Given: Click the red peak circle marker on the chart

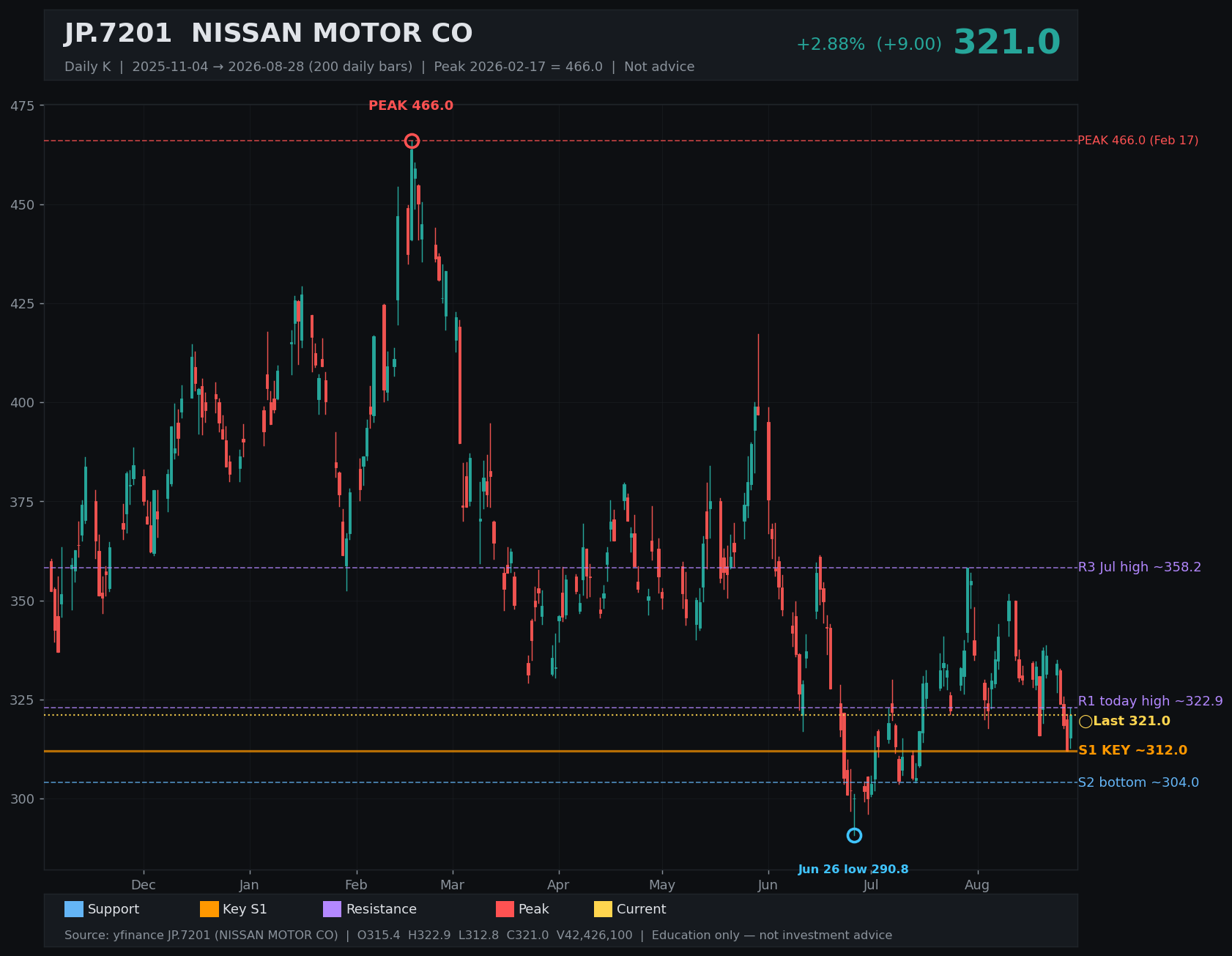Looking at the screenshot, I should coord(412,141).
